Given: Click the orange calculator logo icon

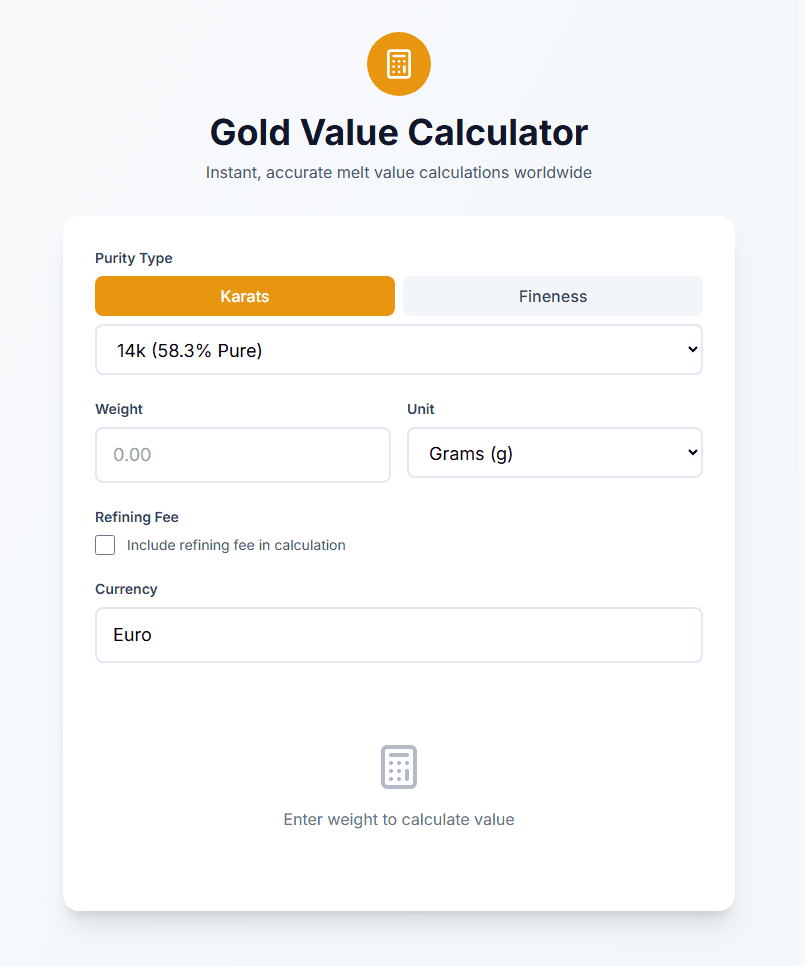Looking at the screenshot, I should point(399,64).
